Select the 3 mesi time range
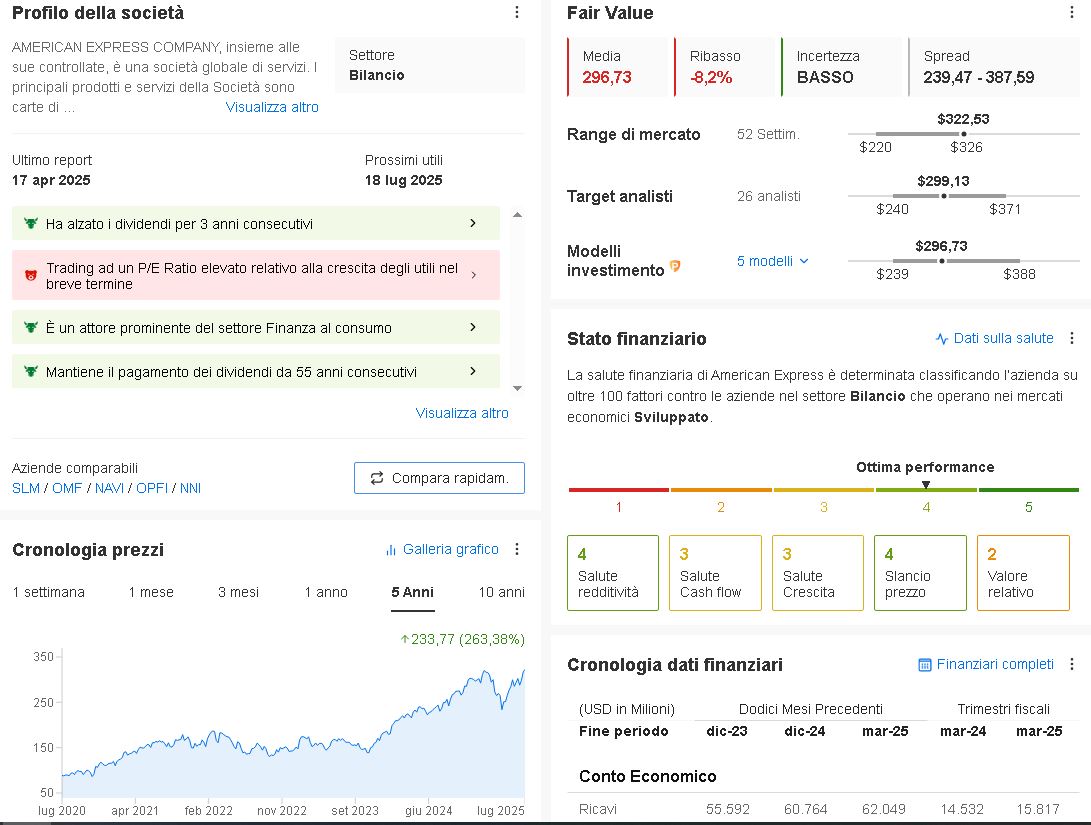Screen dimensions: 1091x825 [x=238, y=592]
